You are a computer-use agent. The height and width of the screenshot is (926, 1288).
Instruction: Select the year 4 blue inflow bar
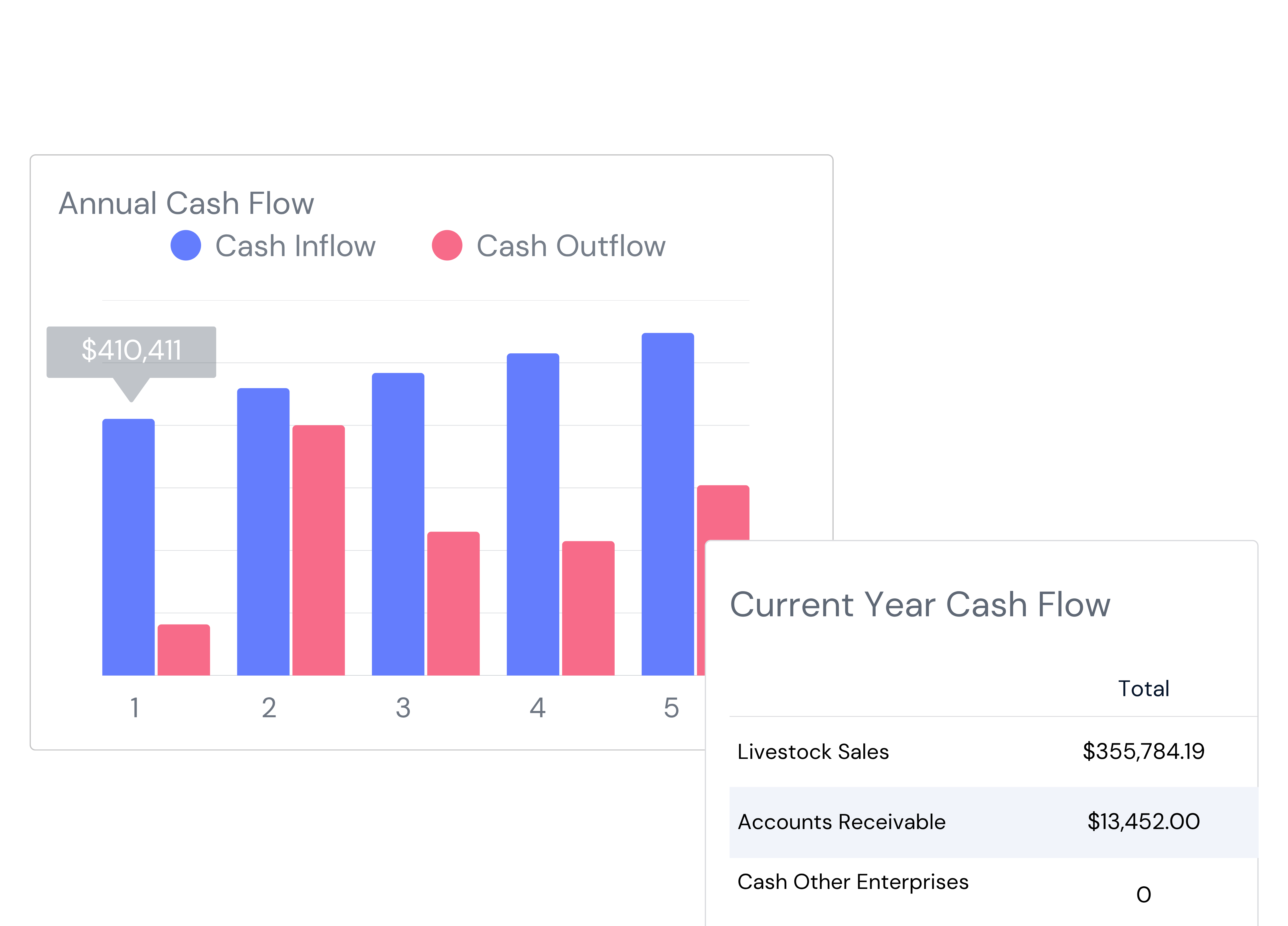[x=533, y=514]
